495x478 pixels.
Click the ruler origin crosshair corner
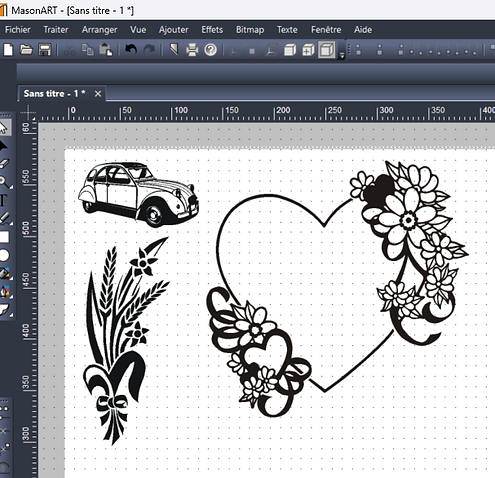point(28,113)
